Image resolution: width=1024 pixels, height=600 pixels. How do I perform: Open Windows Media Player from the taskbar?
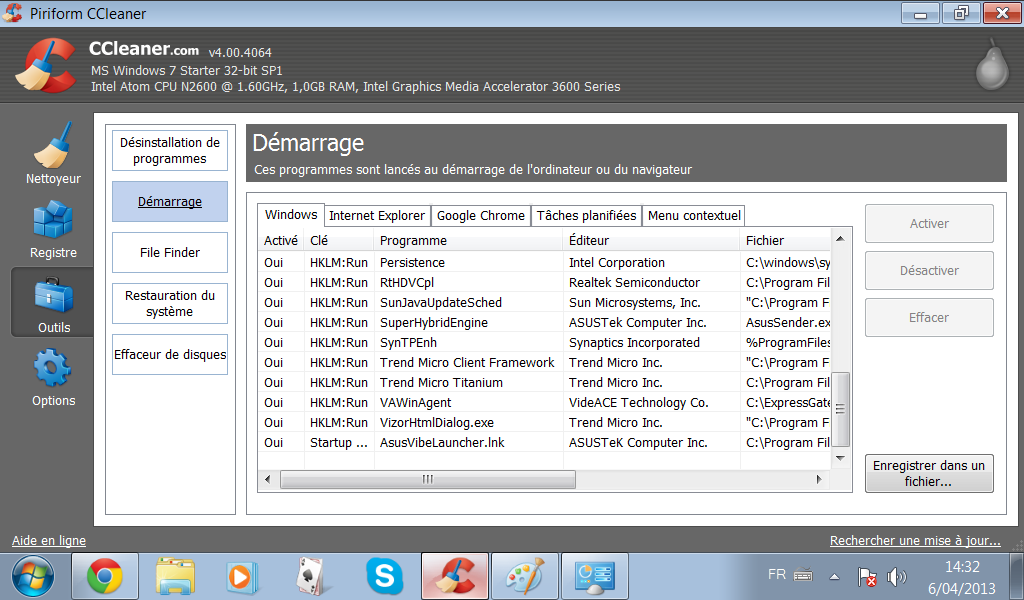tap(242, 577)
